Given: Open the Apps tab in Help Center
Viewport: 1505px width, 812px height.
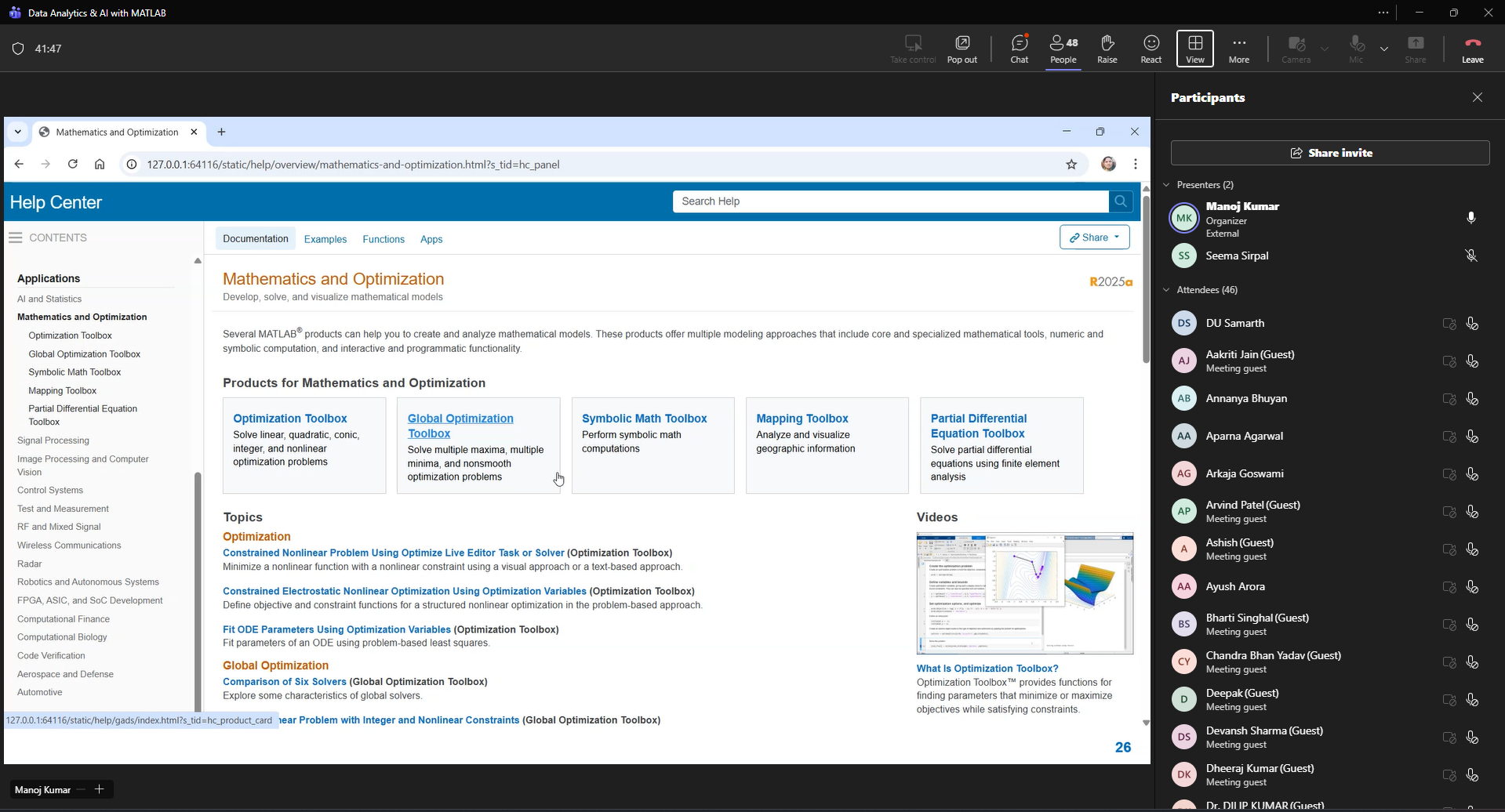Looking at the screenshot, I should (431, 239).
